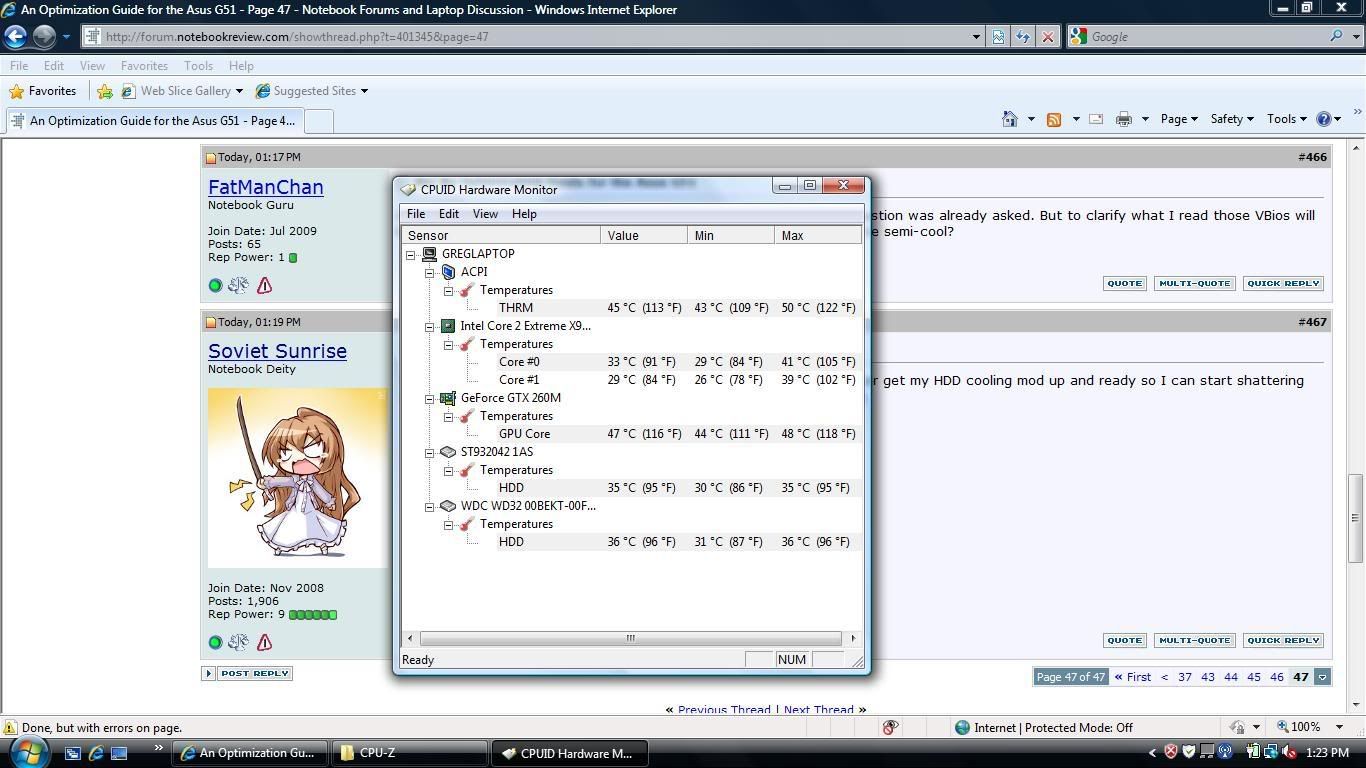Click Soviet Sunrise's reputation scales icon

pos(238,642)
